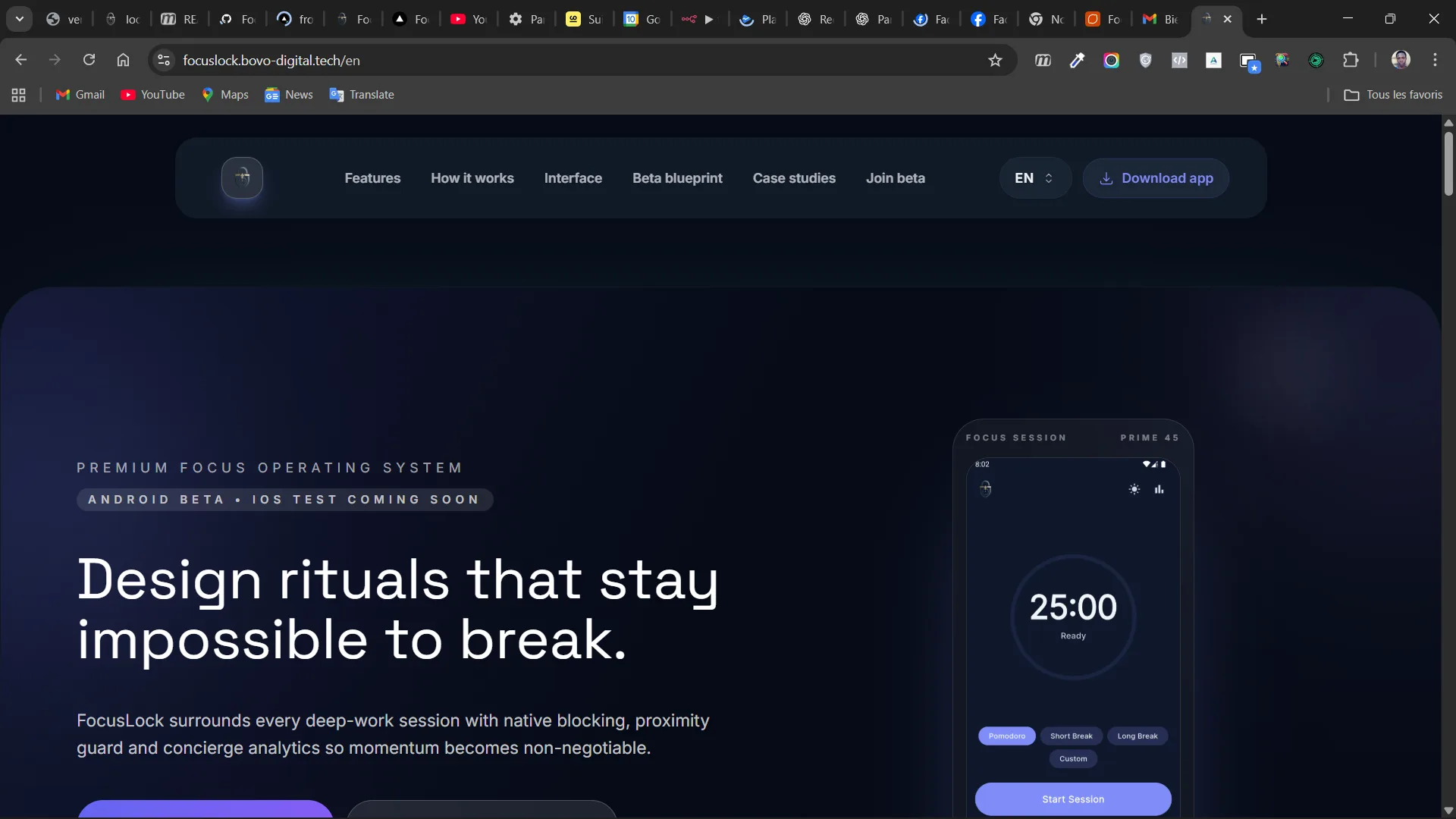Viewport: 1456px width, 819px height.
Task: Click the page vertical scrollbar thumb
Action: click(x=1448, y=163)
